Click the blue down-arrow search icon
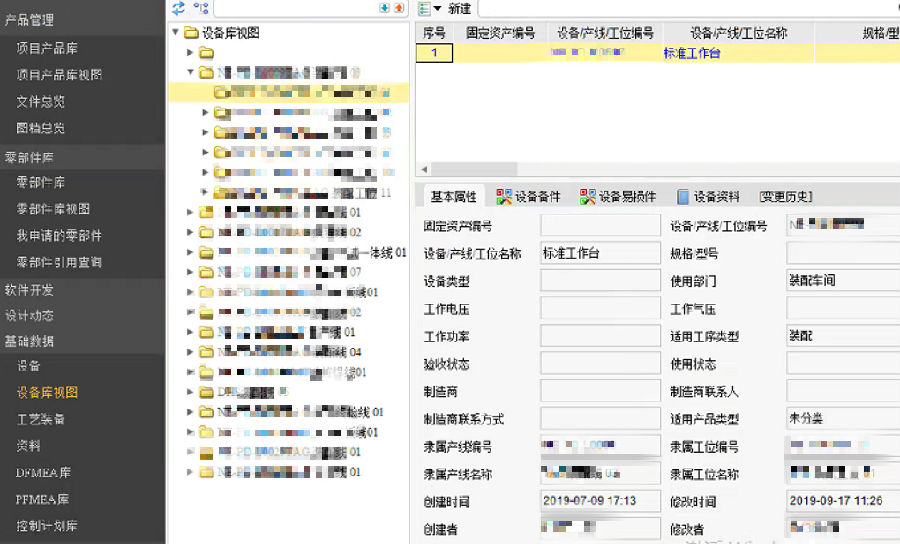The width and height of the screenshot is (900, 544). tap(385, 7)
